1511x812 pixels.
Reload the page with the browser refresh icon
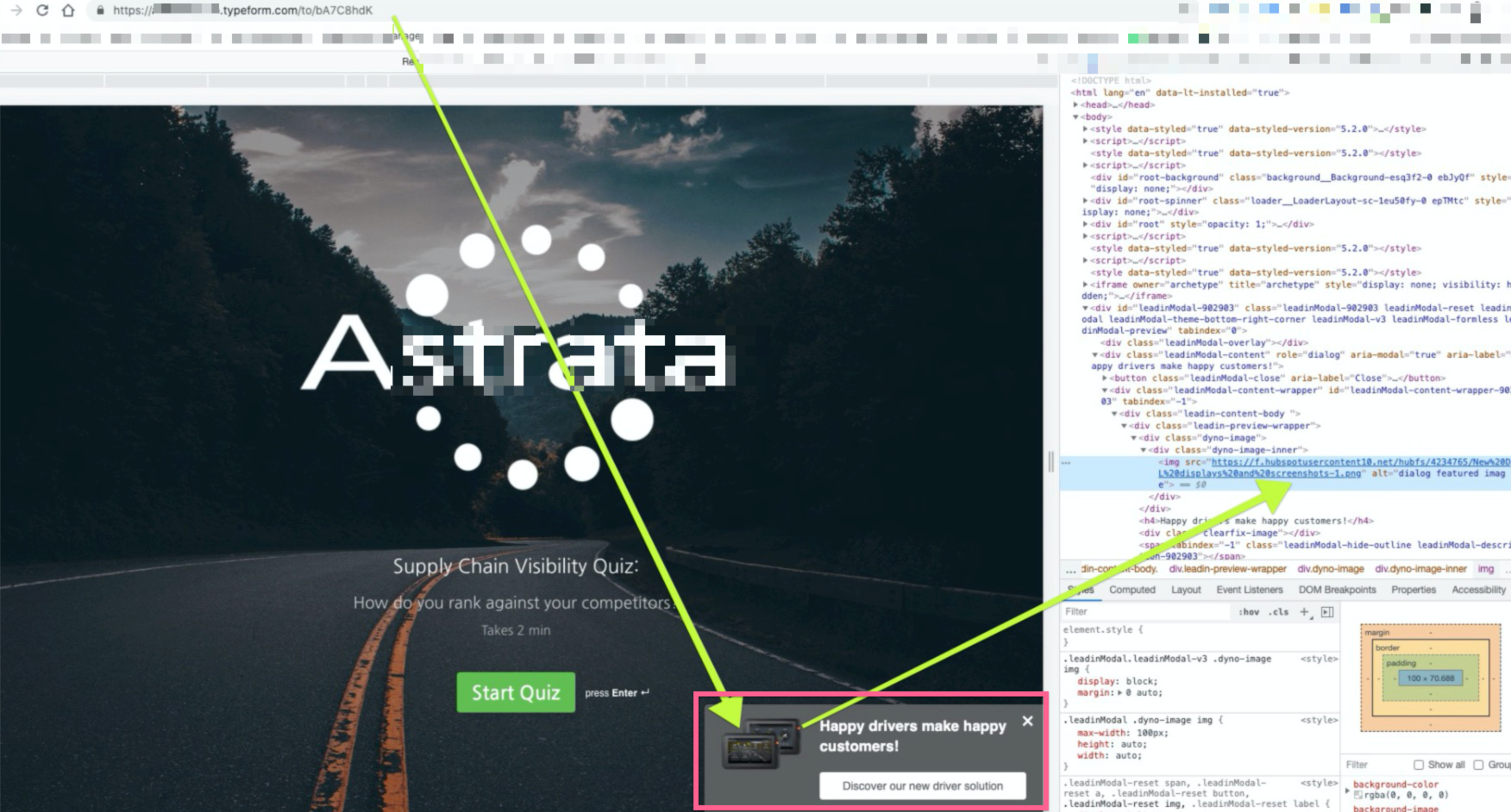pyautogui.click(x=42, y=10)
